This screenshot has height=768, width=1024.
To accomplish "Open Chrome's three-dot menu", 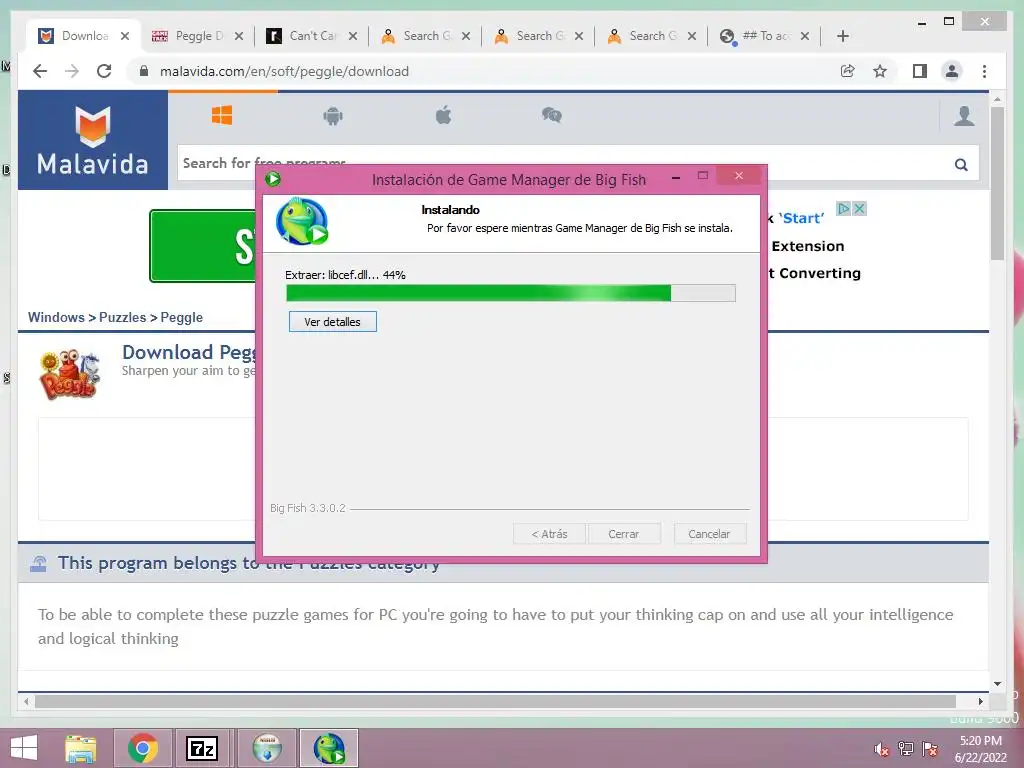I will click(x=984, y=71).
